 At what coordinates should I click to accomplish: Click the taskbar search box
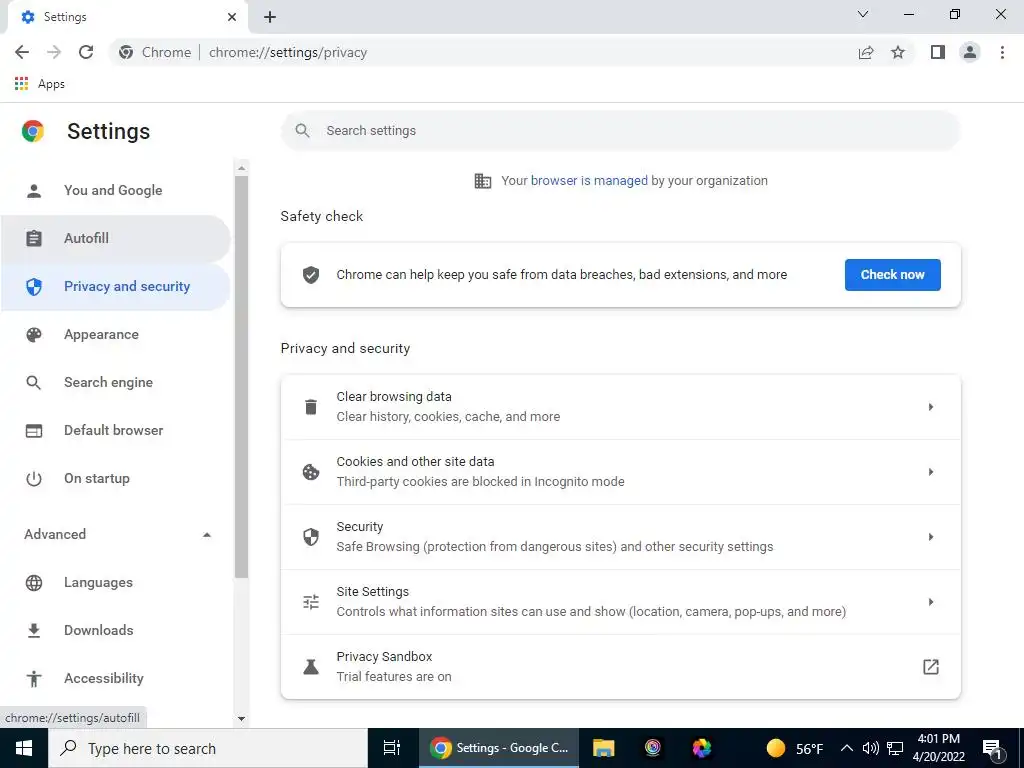[x=208, y=748]
